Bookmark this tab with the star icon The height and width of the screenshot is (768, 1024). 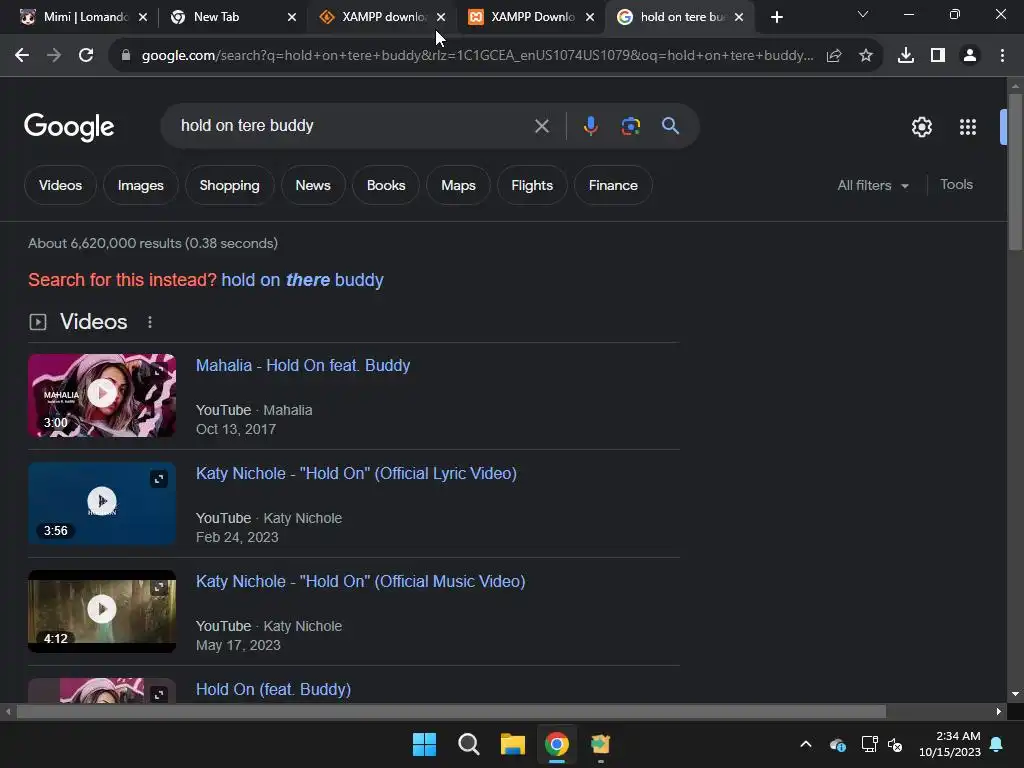(866, 56)
